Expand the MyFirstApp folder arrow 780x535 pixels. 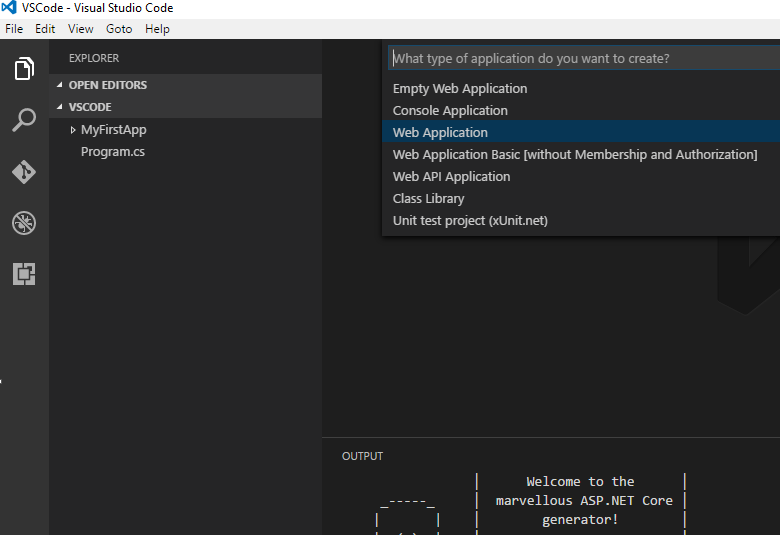(x=73, y=130)
